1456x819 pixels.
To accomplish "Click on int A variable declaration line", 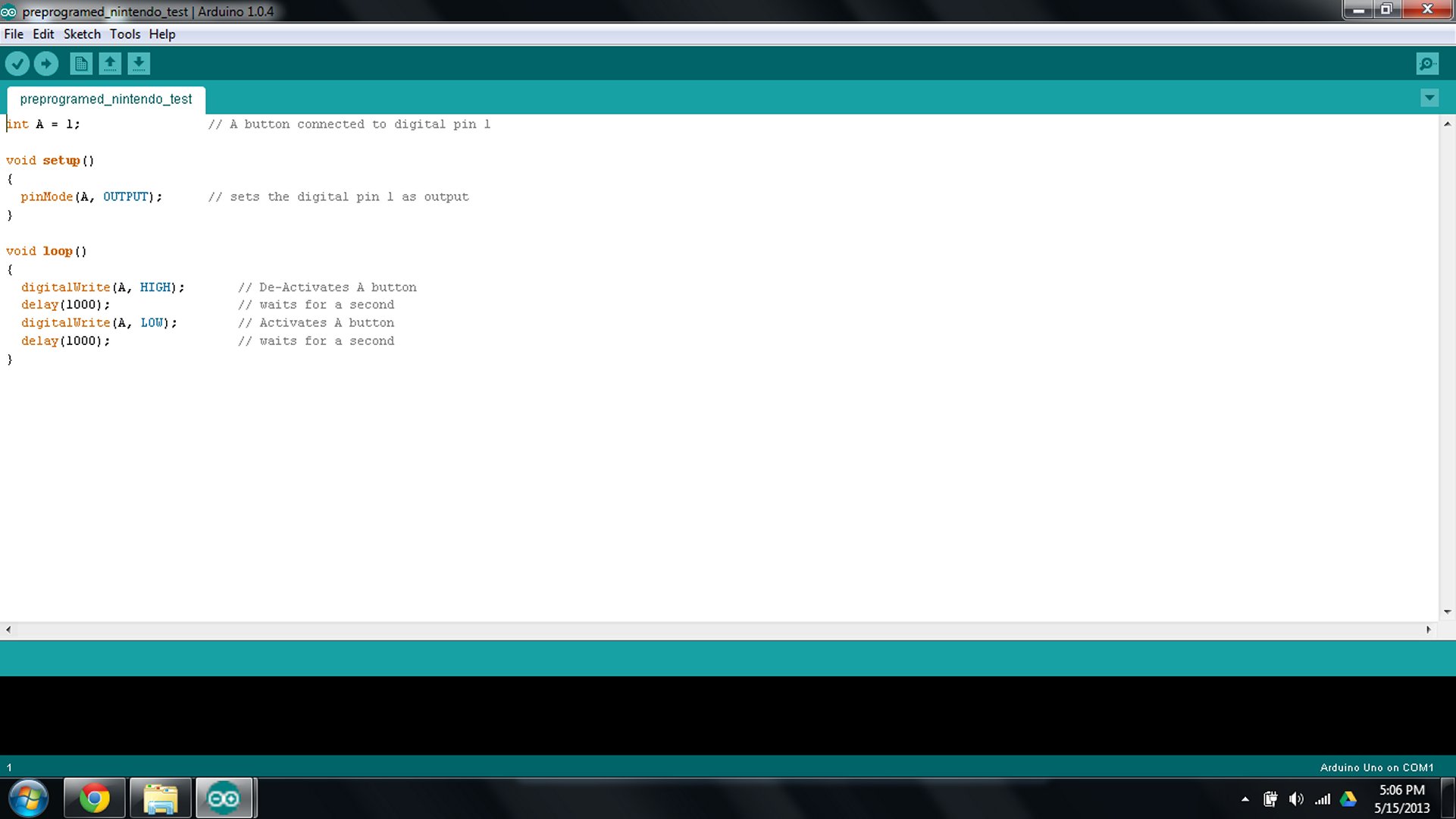I will coord(43,124).
